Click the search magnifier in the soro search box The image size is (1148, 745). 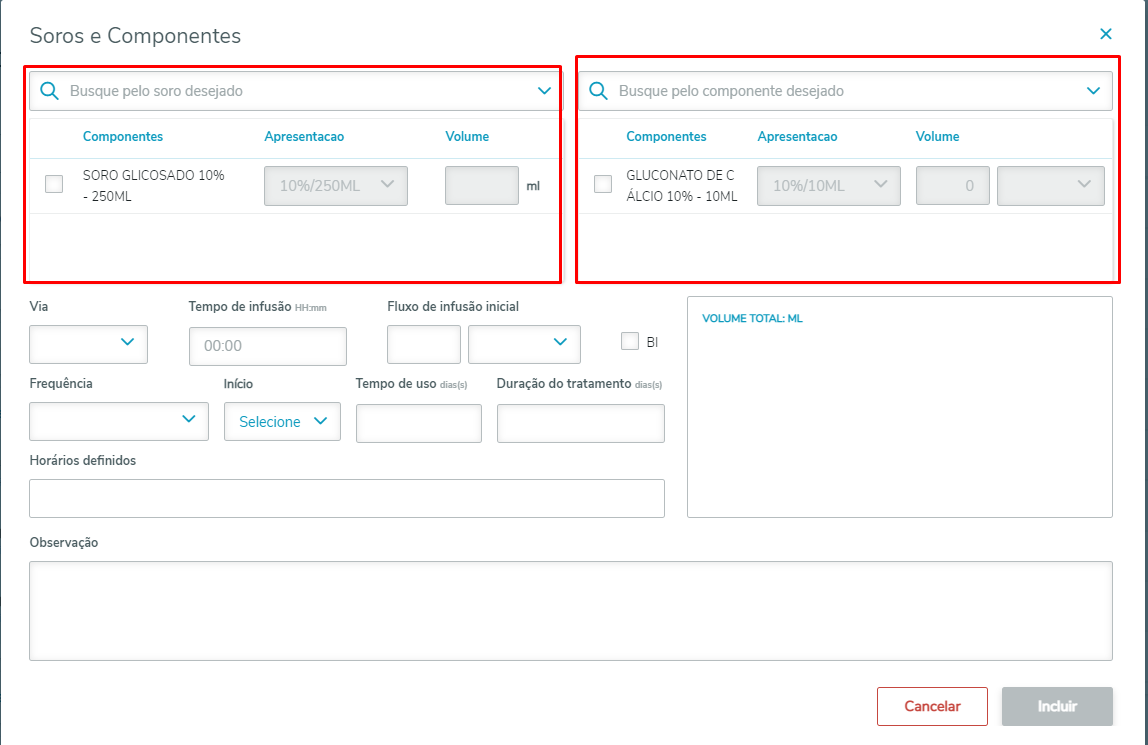point(50,91)
